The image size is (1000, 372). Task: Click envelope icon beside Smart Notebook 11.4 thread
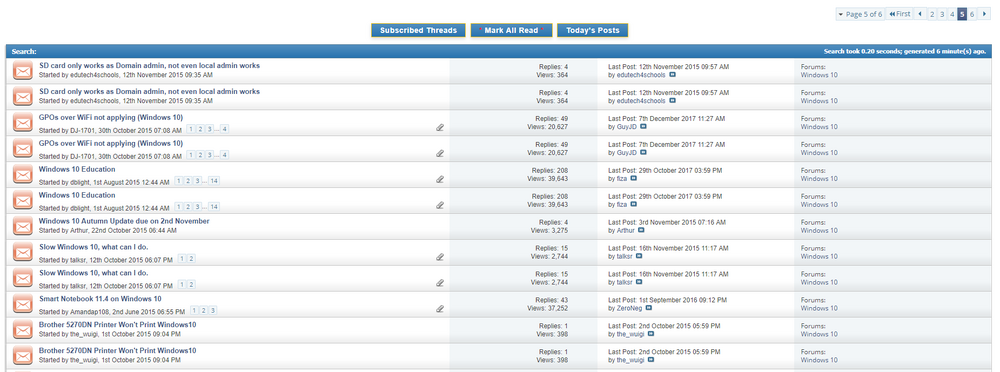pyautogui.click(x=23, y=304)
